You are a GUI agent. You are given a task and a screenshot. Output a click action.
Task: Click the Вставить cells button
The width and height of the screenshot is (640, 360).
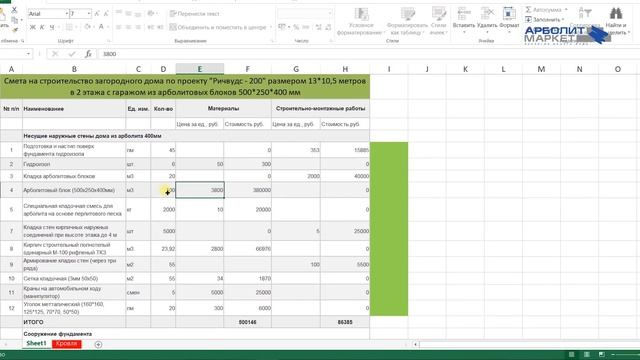point(464,19)
